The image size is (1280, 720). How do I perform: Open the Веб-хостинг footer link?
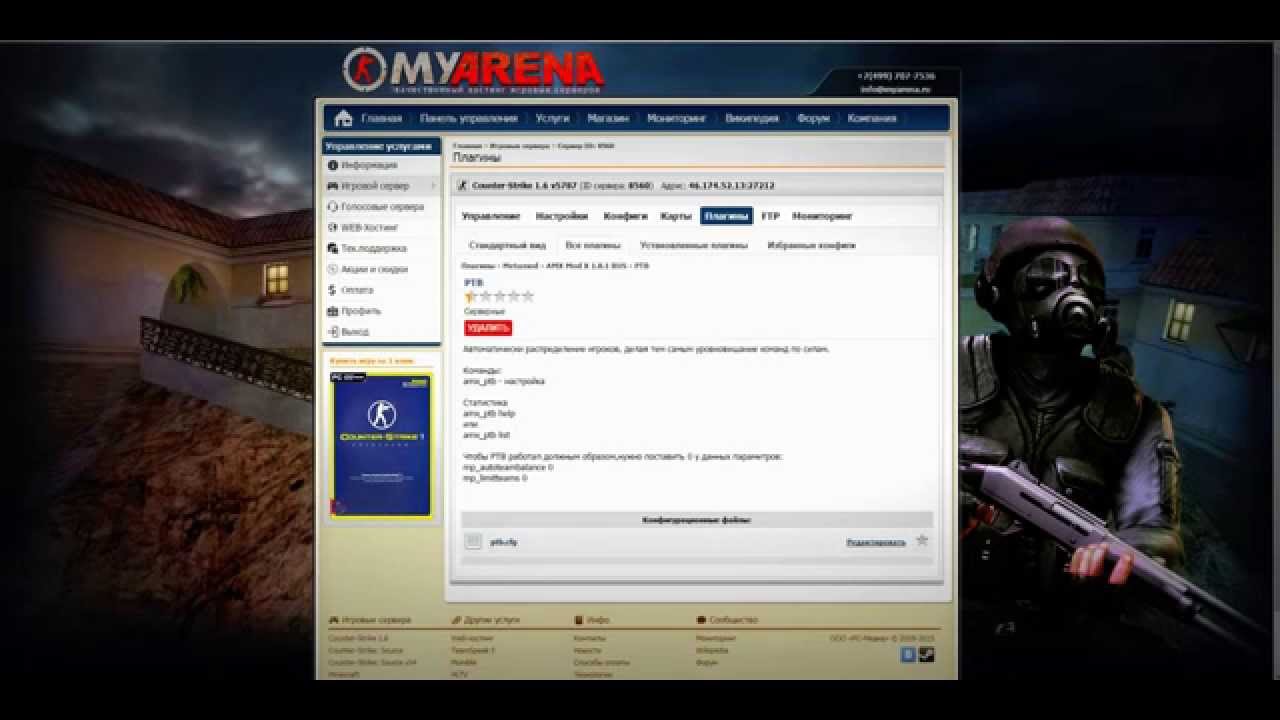(471, 638)
